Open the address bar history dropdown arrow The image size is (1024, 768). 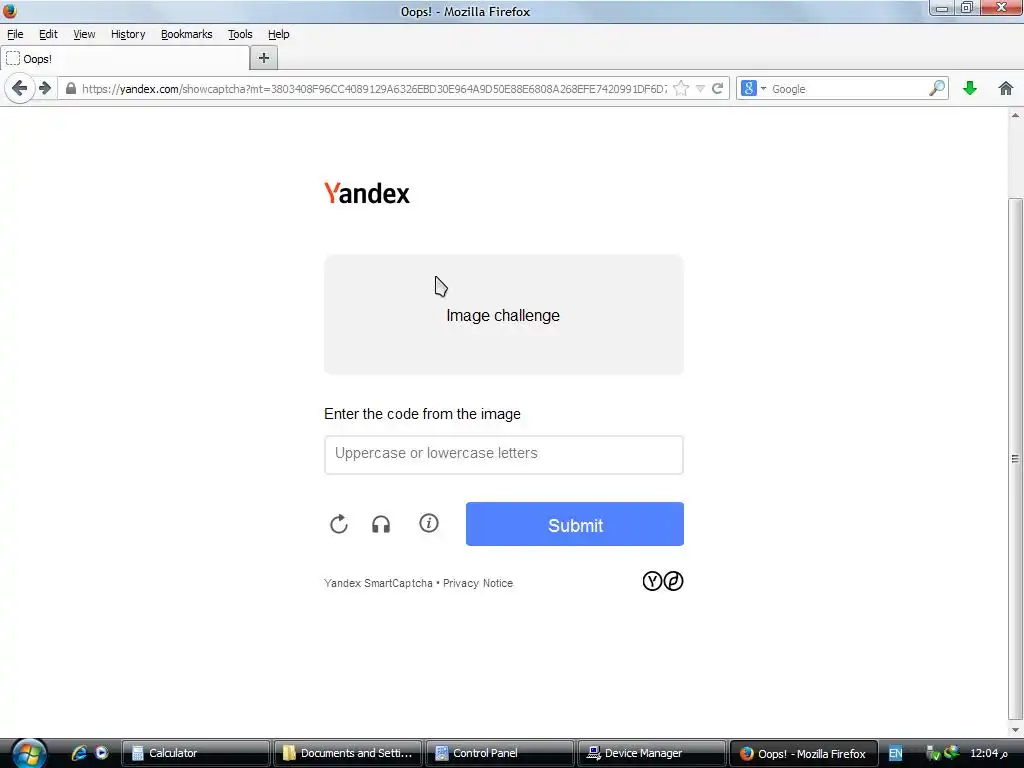(700, 89)
